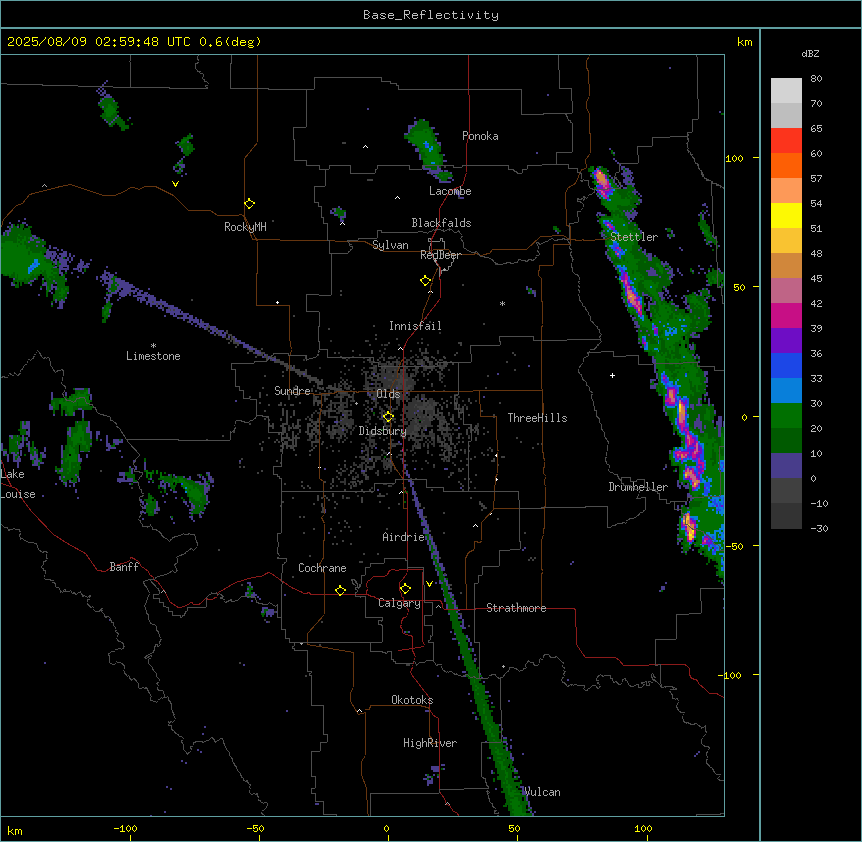This screenshot has height=842, width=862.
Task: Click the asterisk marker above Limestone
Action: pyautogui.click(x=153, y=346)
